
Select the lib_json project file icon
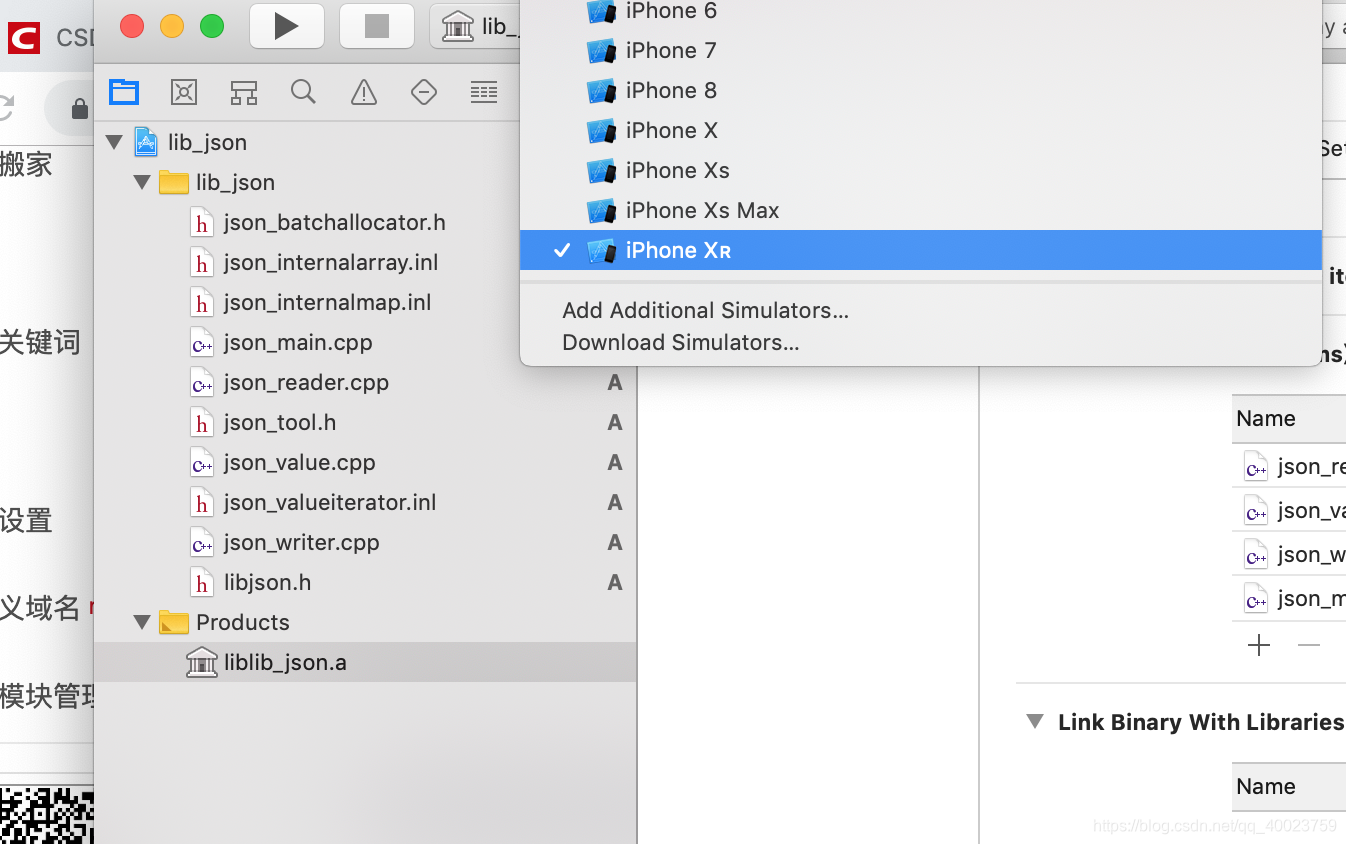[146, 142]
